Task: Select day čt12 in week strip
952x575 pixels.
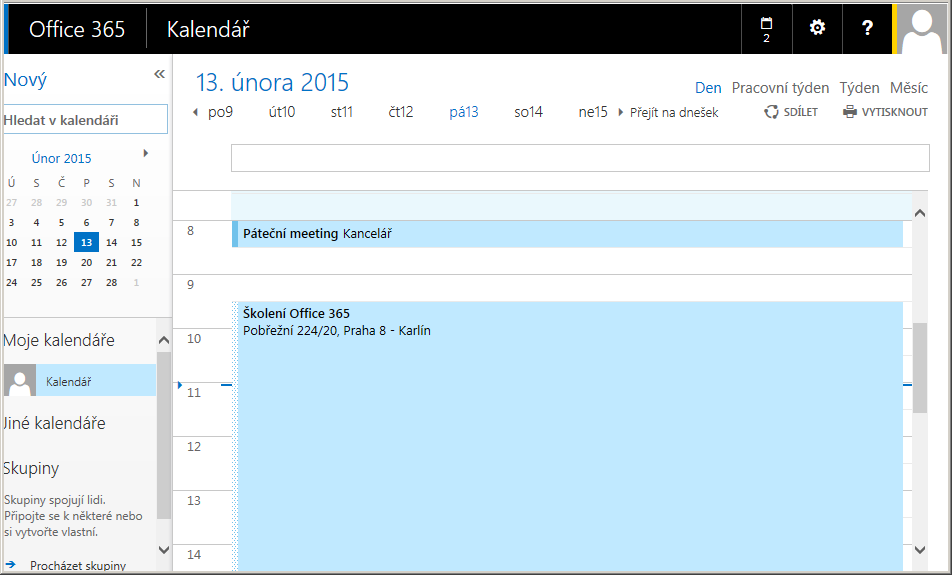Action: coord(401,112)
